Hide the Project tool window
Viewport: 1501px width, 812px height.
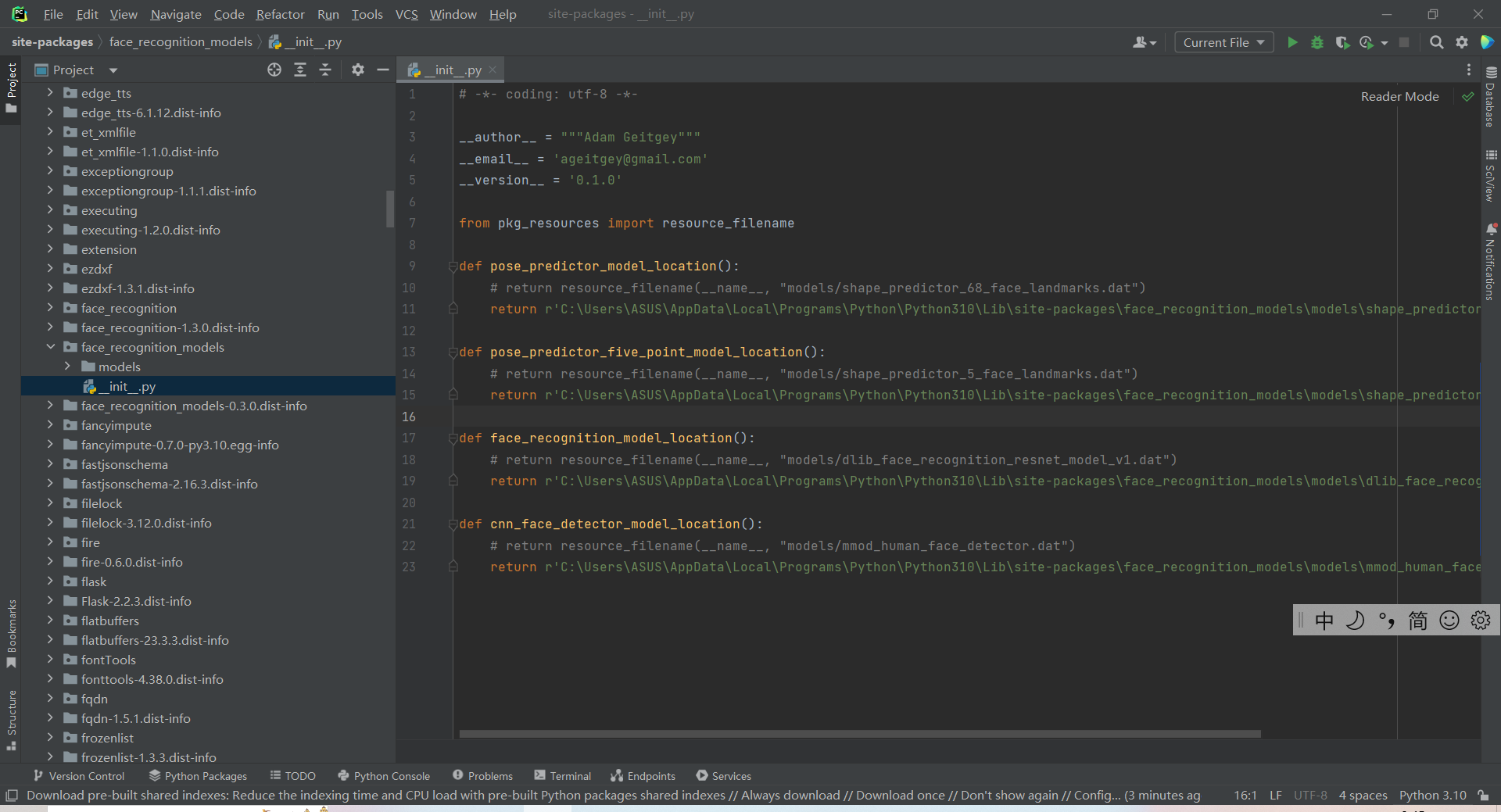tap(382, 70)
